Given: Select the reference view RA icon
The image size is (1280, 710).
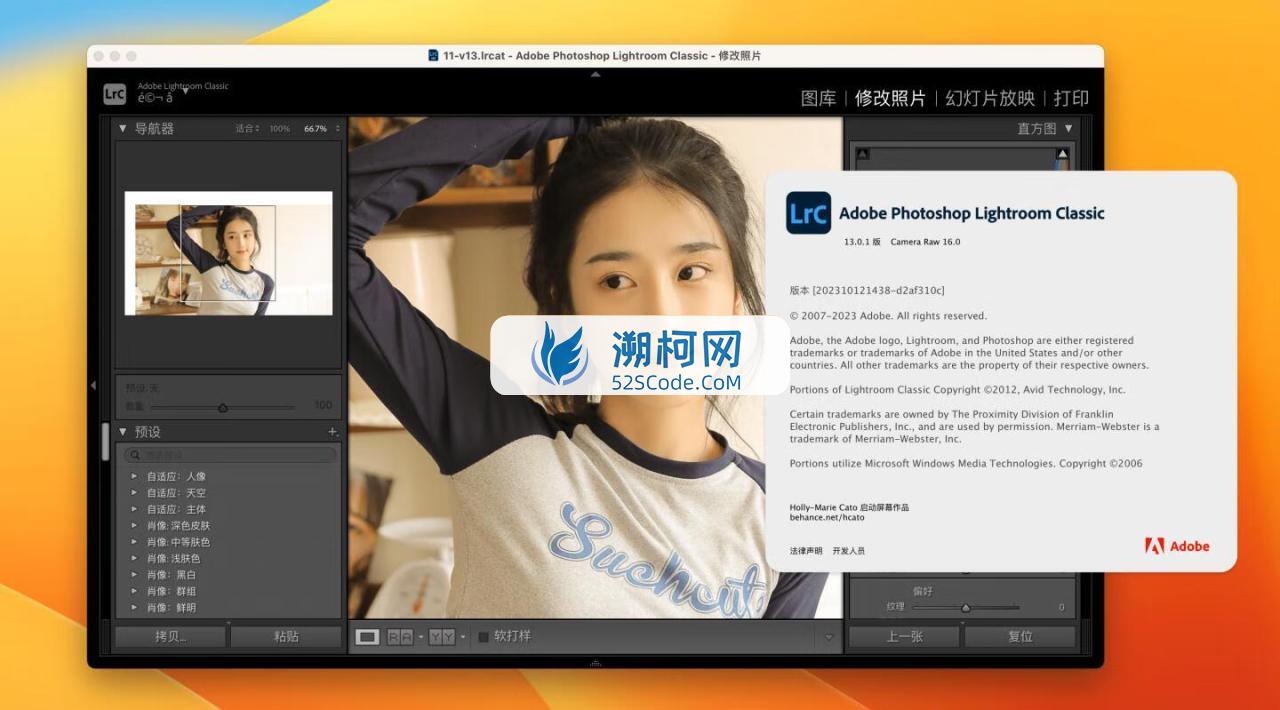Looking at the screenshot, I should tap(400, 637).
